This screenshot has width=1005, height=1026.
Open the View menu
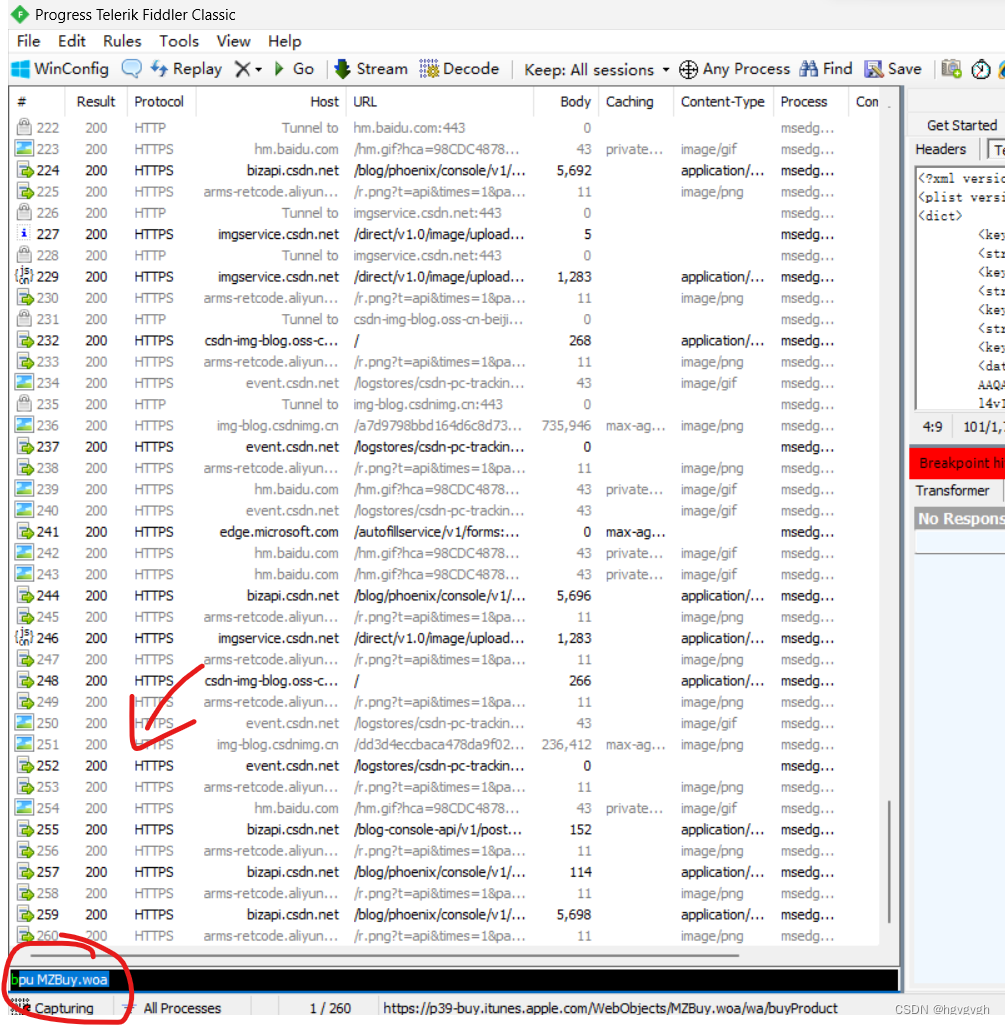tap(234, 41)
